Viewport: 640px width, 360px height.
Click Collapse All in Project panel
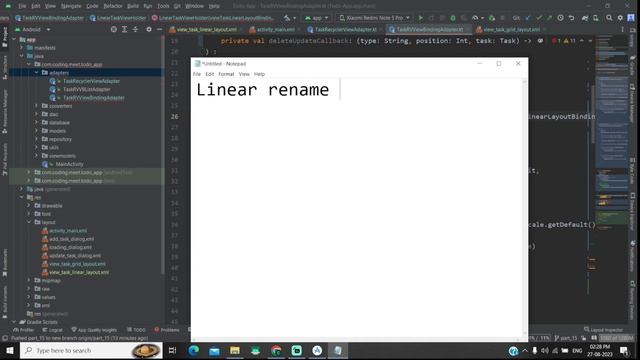click(135, 29)
